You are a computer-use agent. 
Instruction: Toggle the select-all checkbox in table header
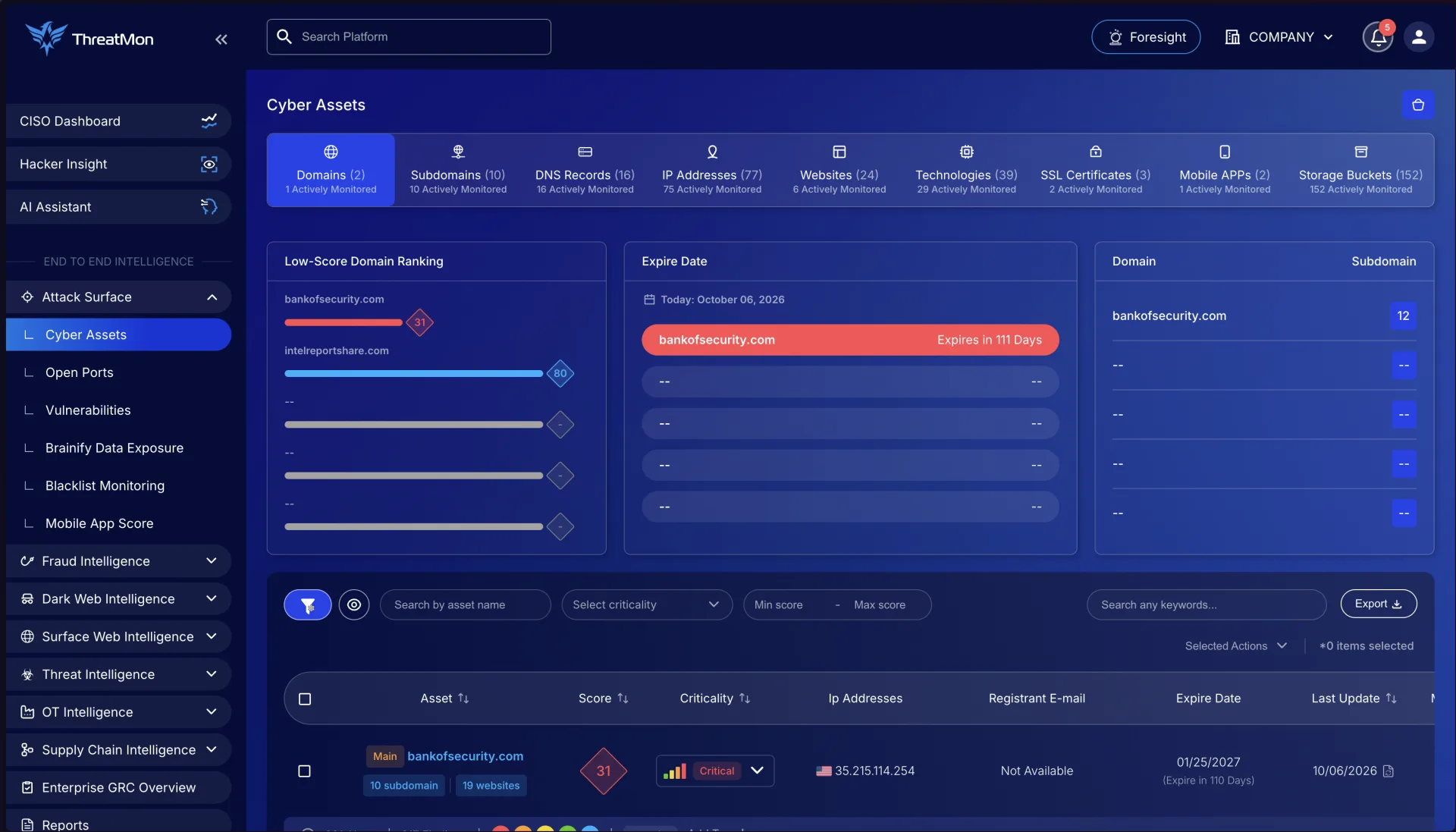305,699
